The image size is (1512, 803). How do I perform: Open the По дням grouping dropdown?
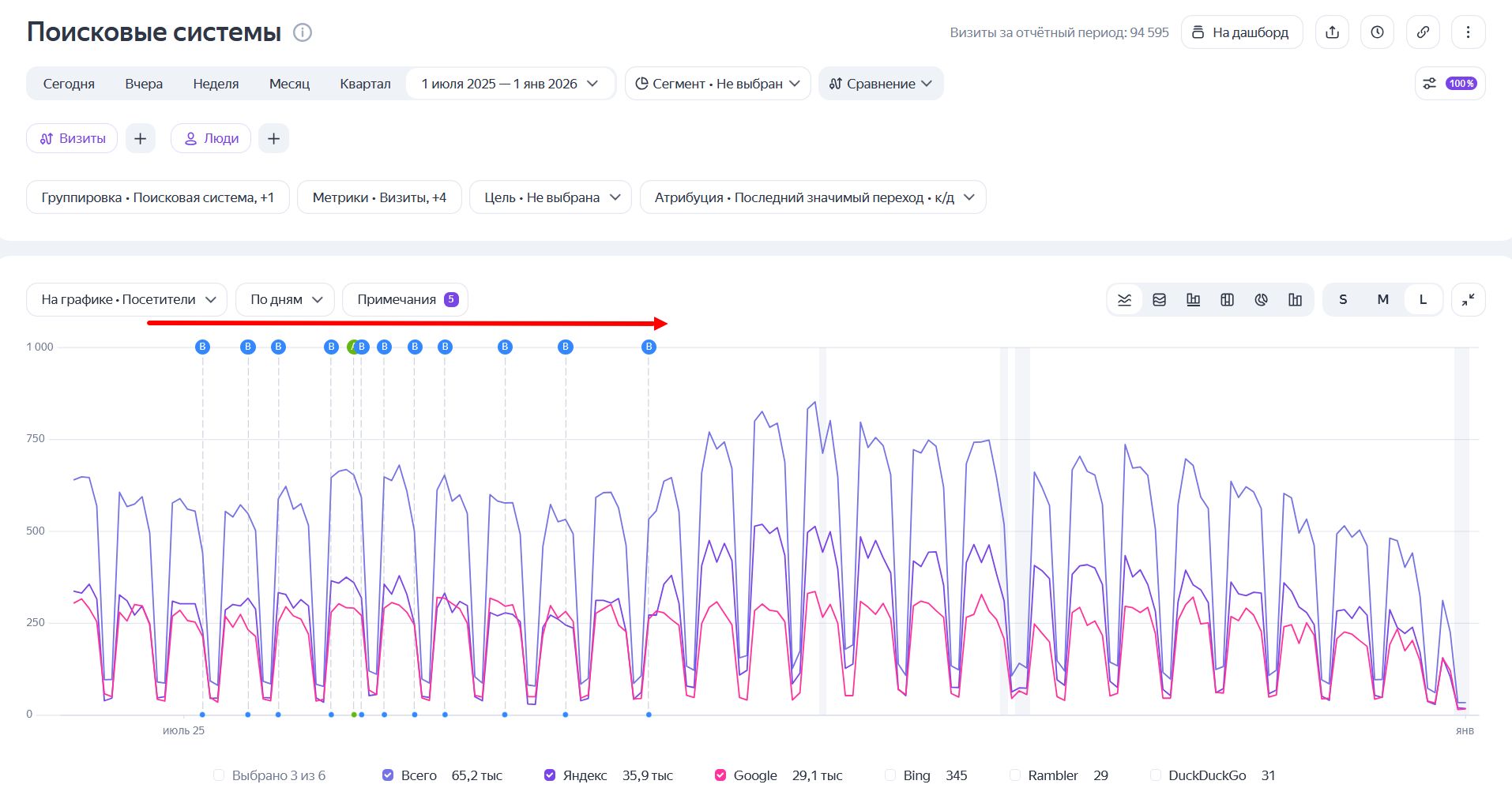[x=285, y=300]
